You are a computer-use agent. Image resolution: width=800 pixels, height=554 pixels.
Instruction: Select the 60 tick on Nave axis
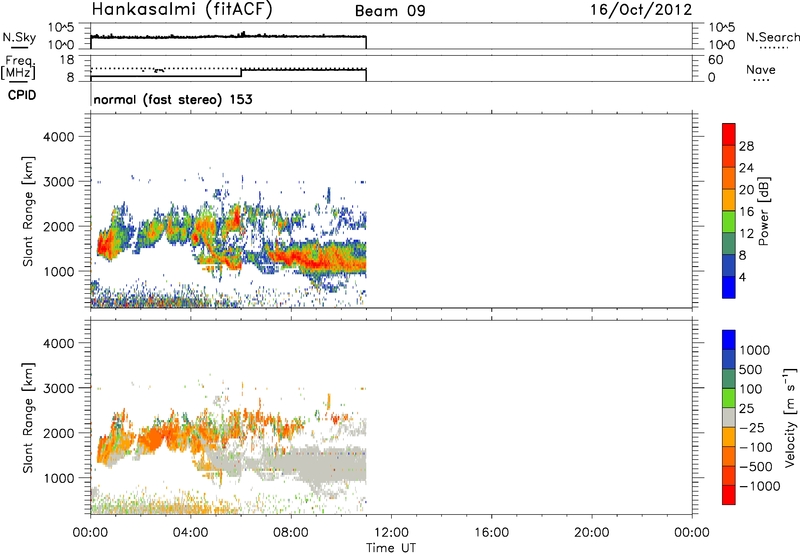(x=716, y=60)
